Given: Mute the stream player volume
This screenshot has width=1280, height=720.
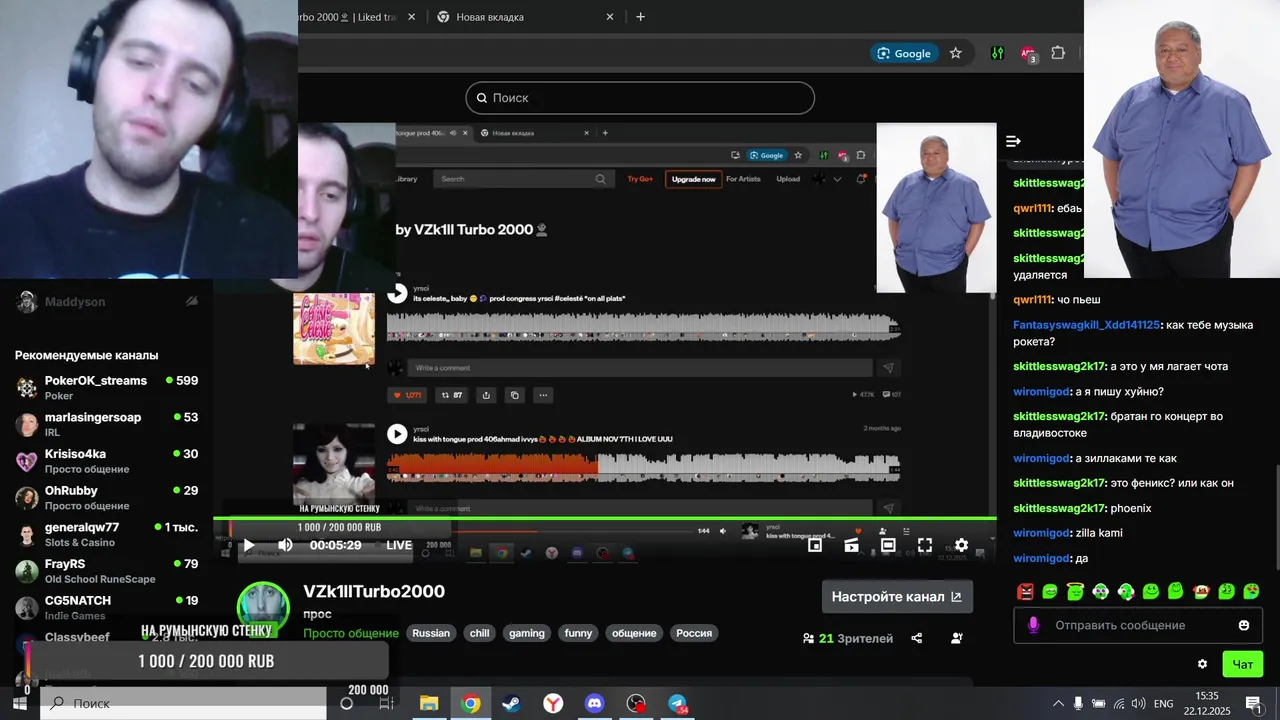Looking at the screenshot, I should tap(285, 545).
